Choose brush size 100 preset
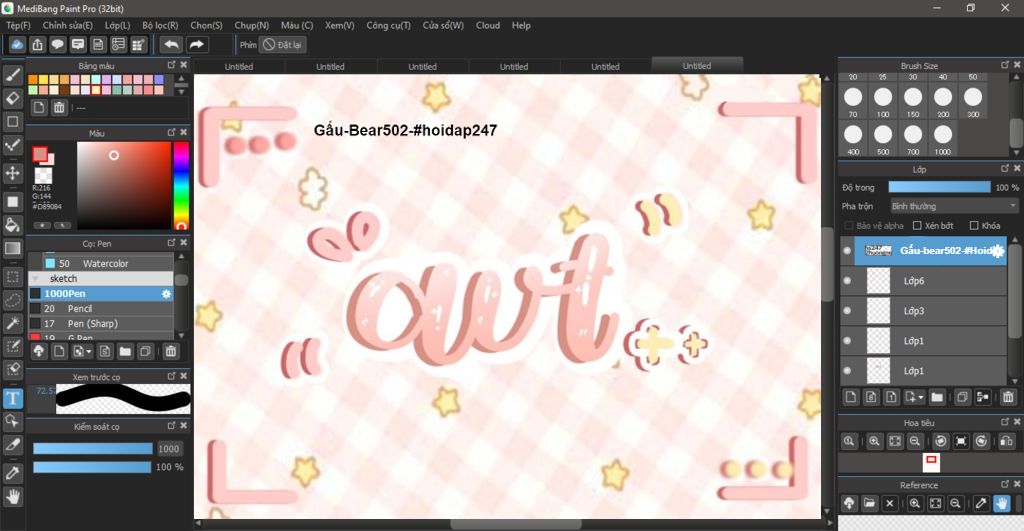This screenshot has width=1024, height=531. point(883,103)
